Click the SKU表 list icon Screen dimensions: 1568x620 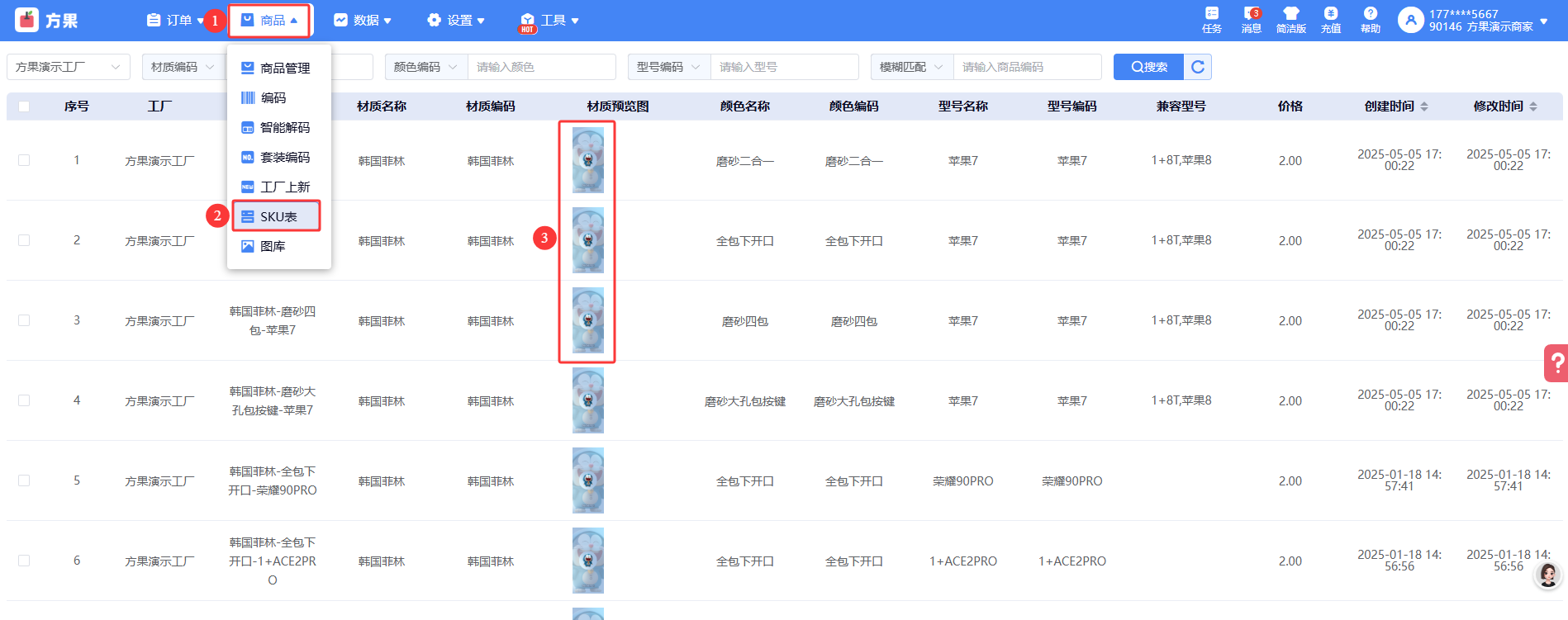coord(248,216)
